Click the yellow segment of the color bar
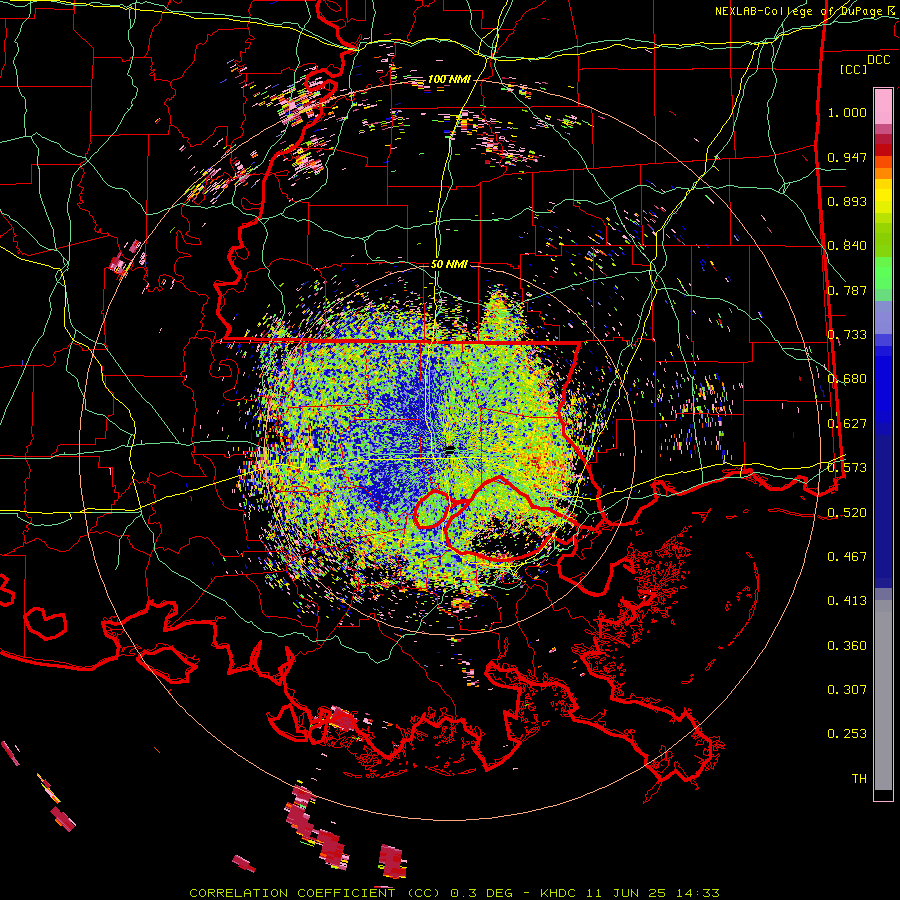Image resolution: width=900 pixels, height=900 pixels. (883, 197)
